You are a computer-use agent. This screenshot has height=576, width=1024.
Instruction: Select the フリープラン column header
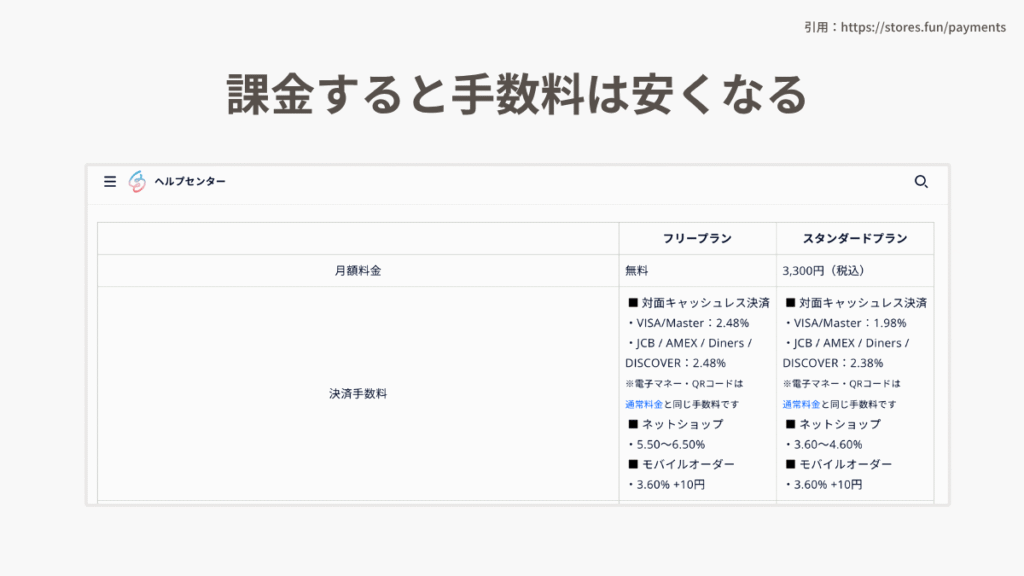[697, 238]
